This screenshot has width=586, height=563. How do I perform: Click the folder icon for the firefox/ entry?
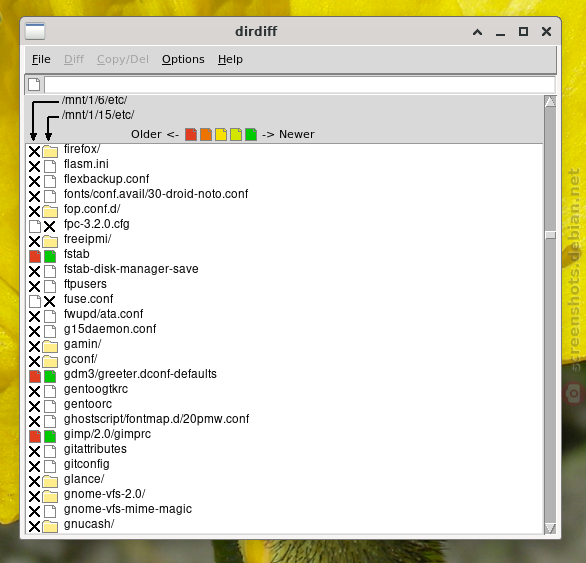[50, 151]
